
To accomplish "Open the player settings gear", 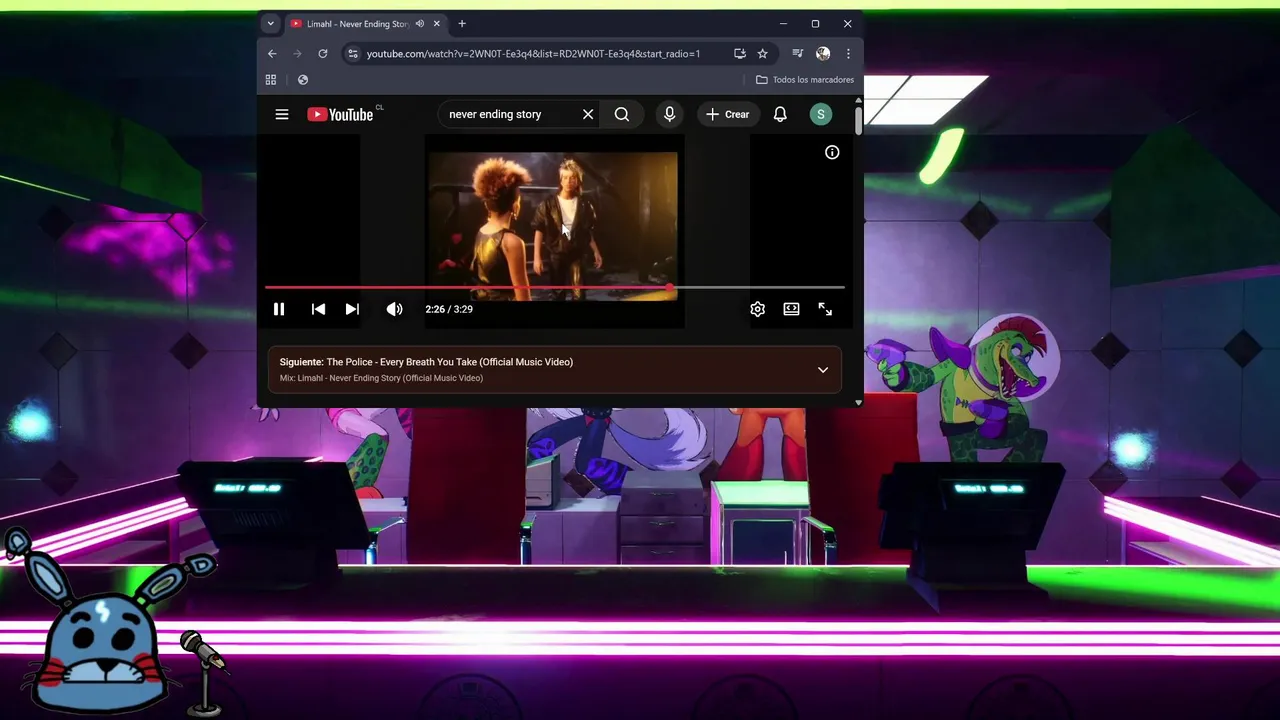I will (x=758, y=309).
